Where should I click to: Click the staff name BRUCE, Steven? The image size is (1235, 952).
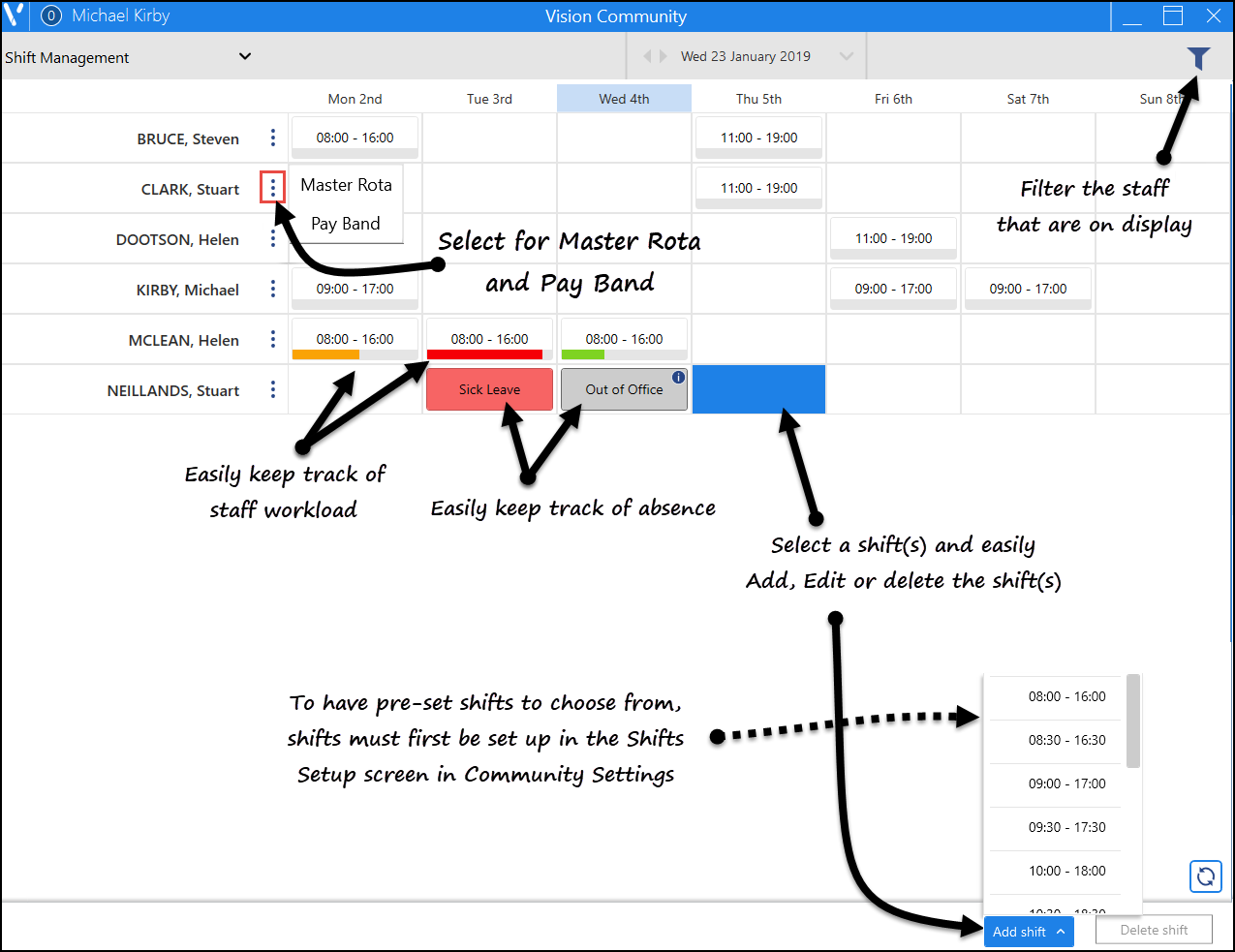(188, 138)
